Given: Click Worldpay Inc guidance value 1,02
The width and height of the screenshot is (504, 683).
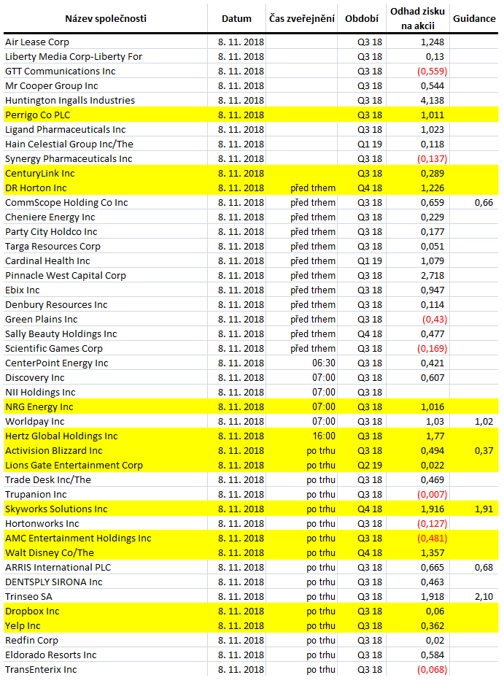Looking at the screenshot, I should click(x=484, y=422).
